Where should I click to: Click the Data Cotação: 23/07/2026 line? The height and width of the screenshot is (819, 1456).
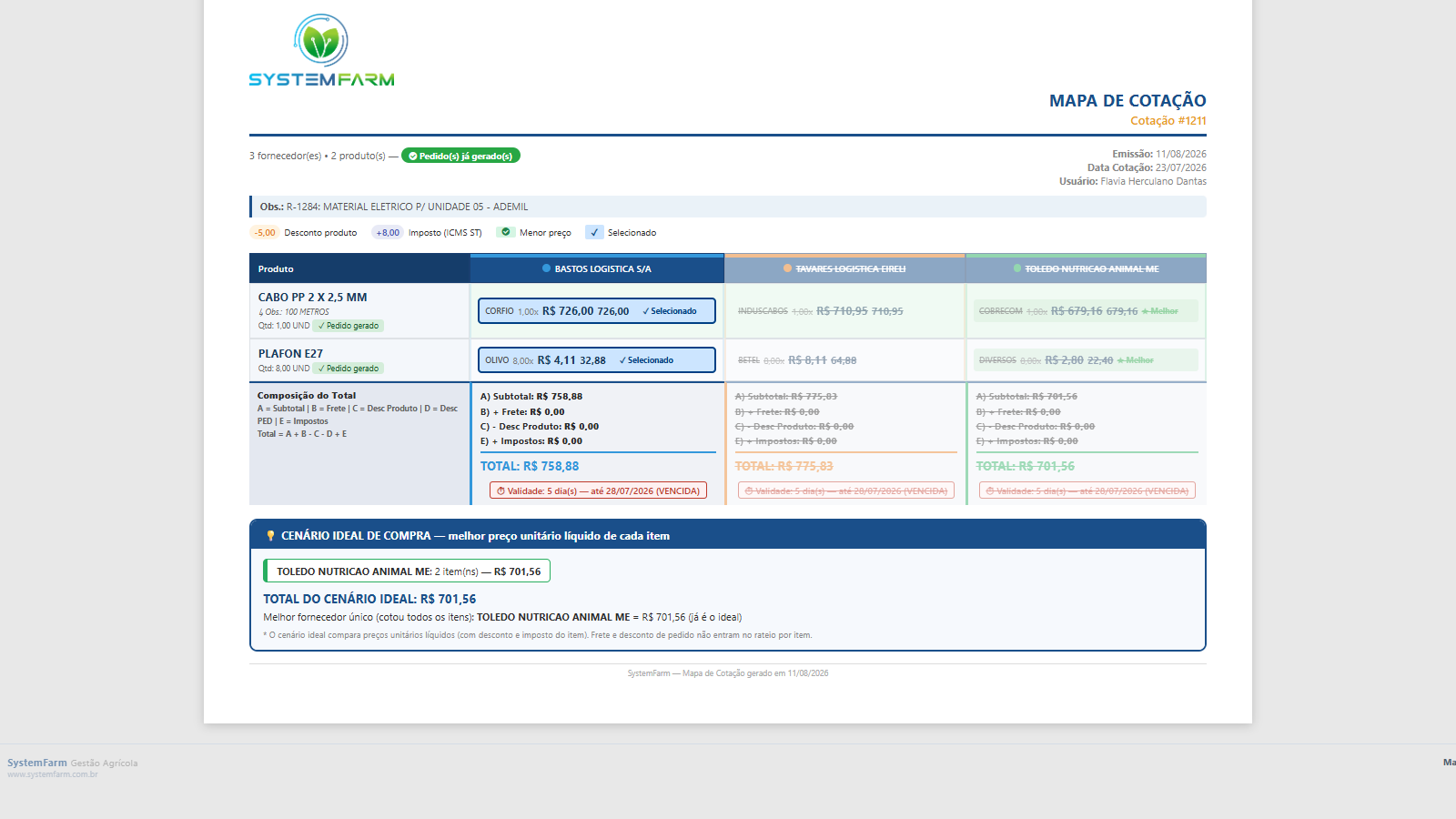click(1147, 167)
